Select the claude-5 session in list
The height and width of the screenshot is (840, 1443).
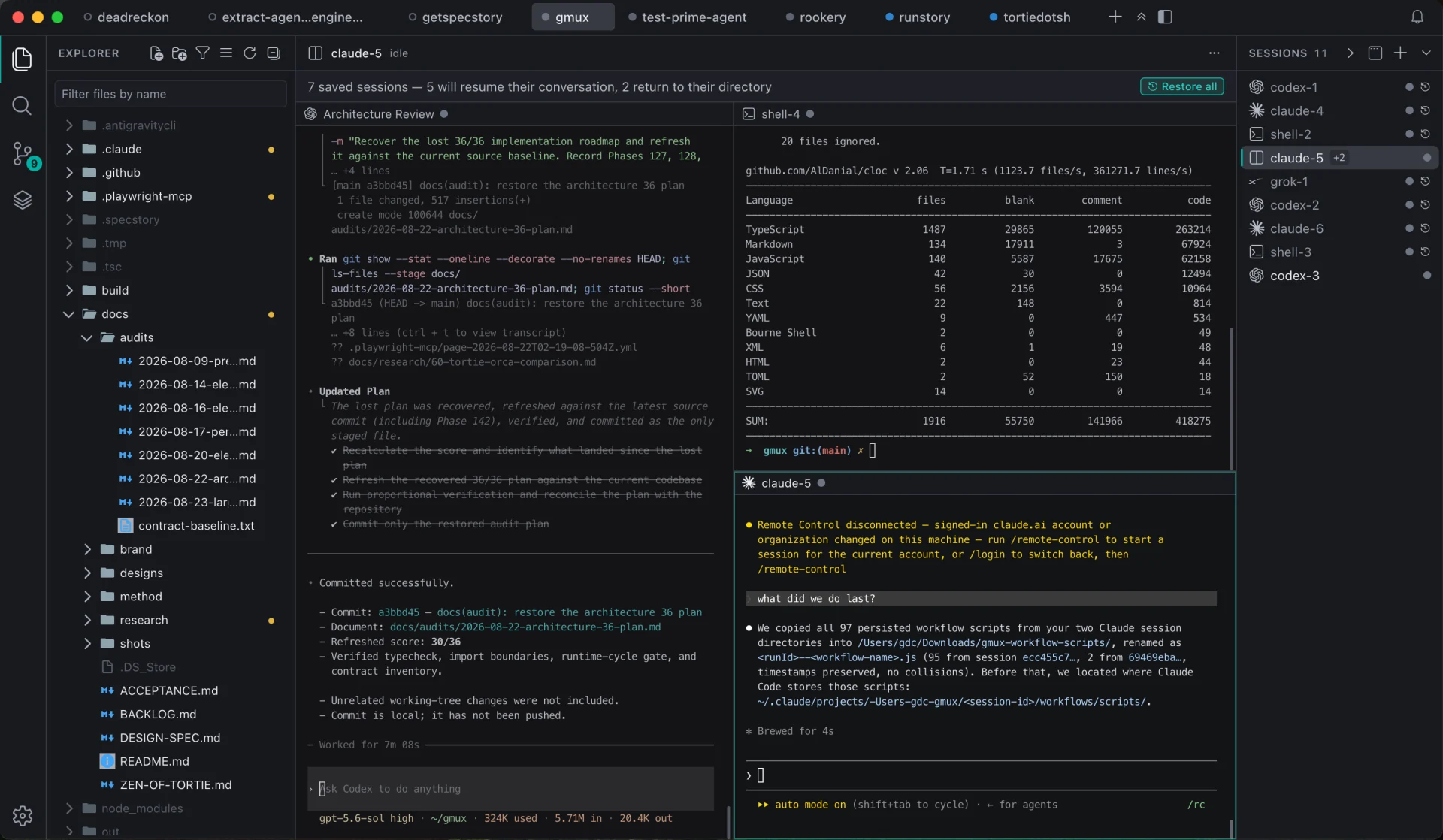[x=1339, y=158]
